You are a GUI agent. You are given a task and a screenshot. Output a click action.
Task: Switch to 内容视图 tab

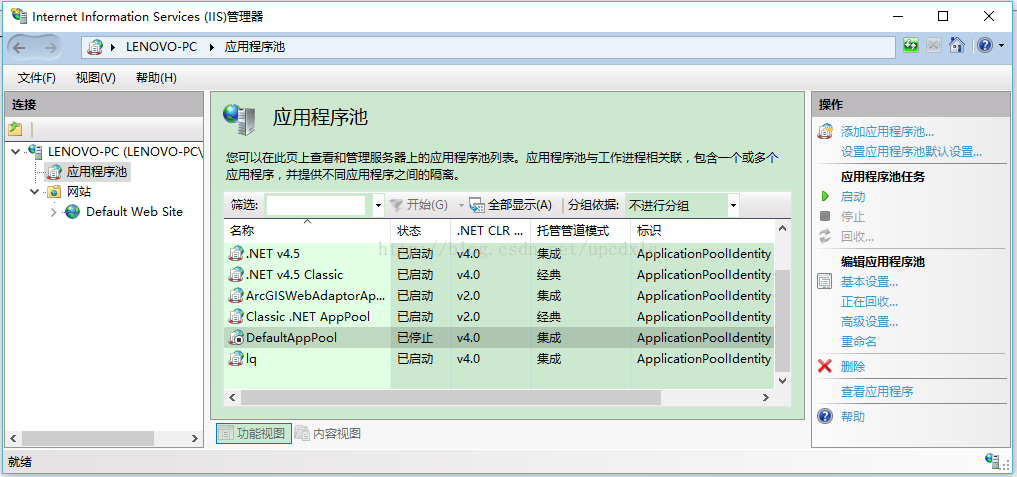tap(328, 434)
